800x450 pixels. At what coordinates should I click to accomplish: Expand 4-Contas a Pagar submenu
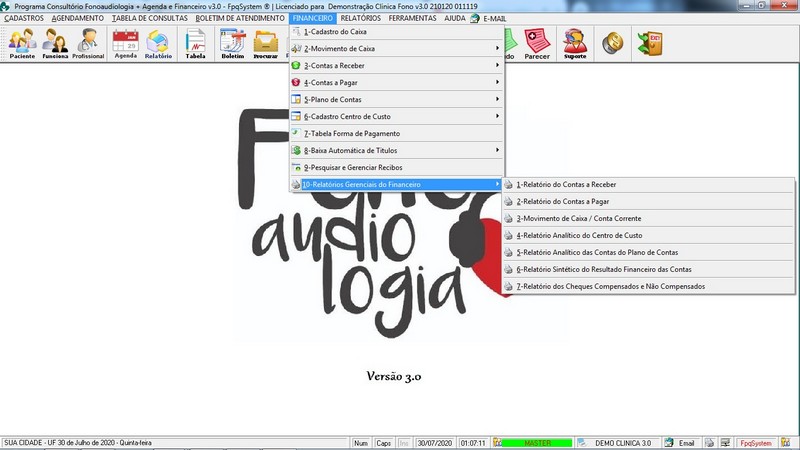397,82
